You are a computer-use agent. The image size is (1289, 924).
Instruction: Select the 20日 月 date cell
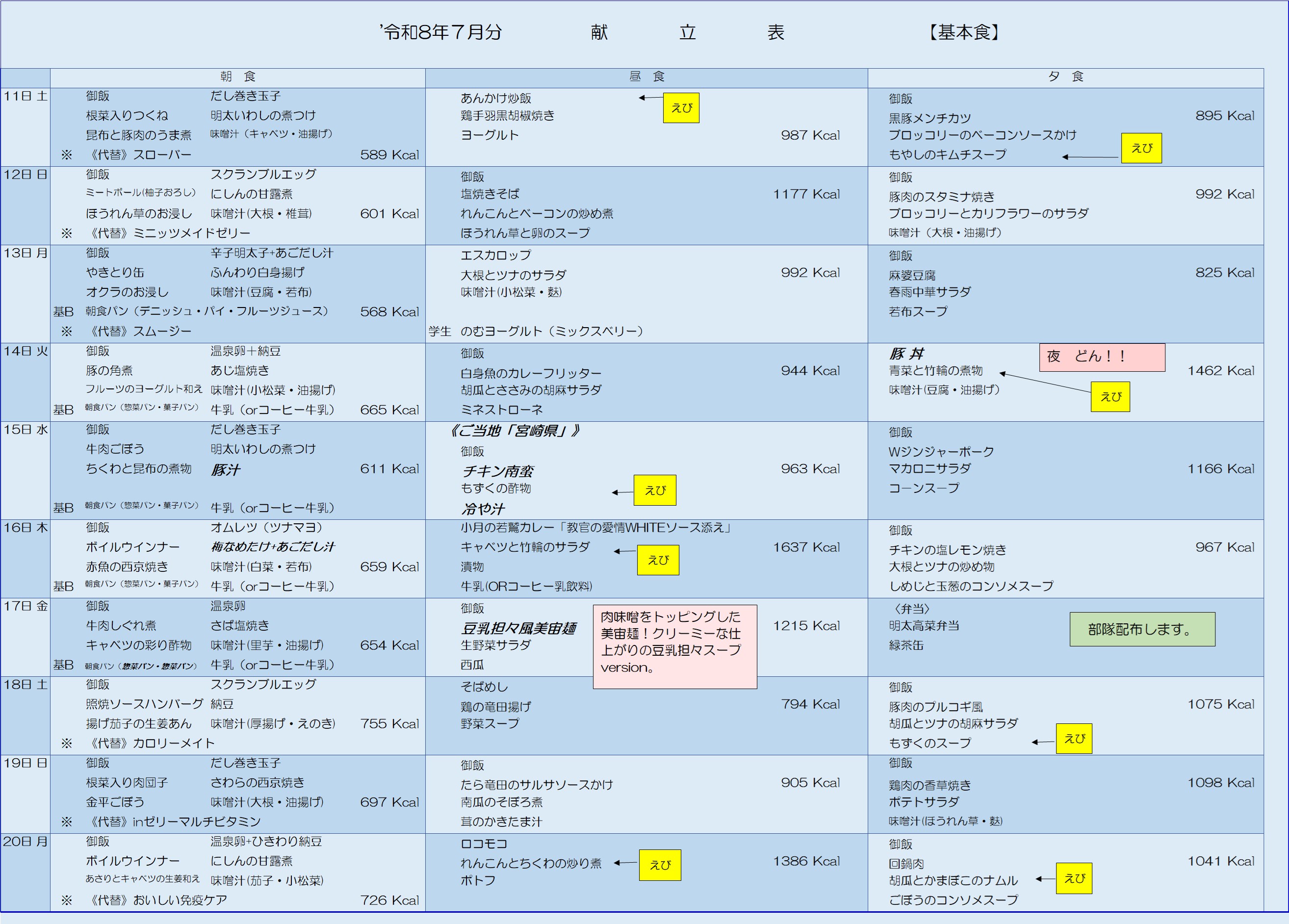[26, 873]
